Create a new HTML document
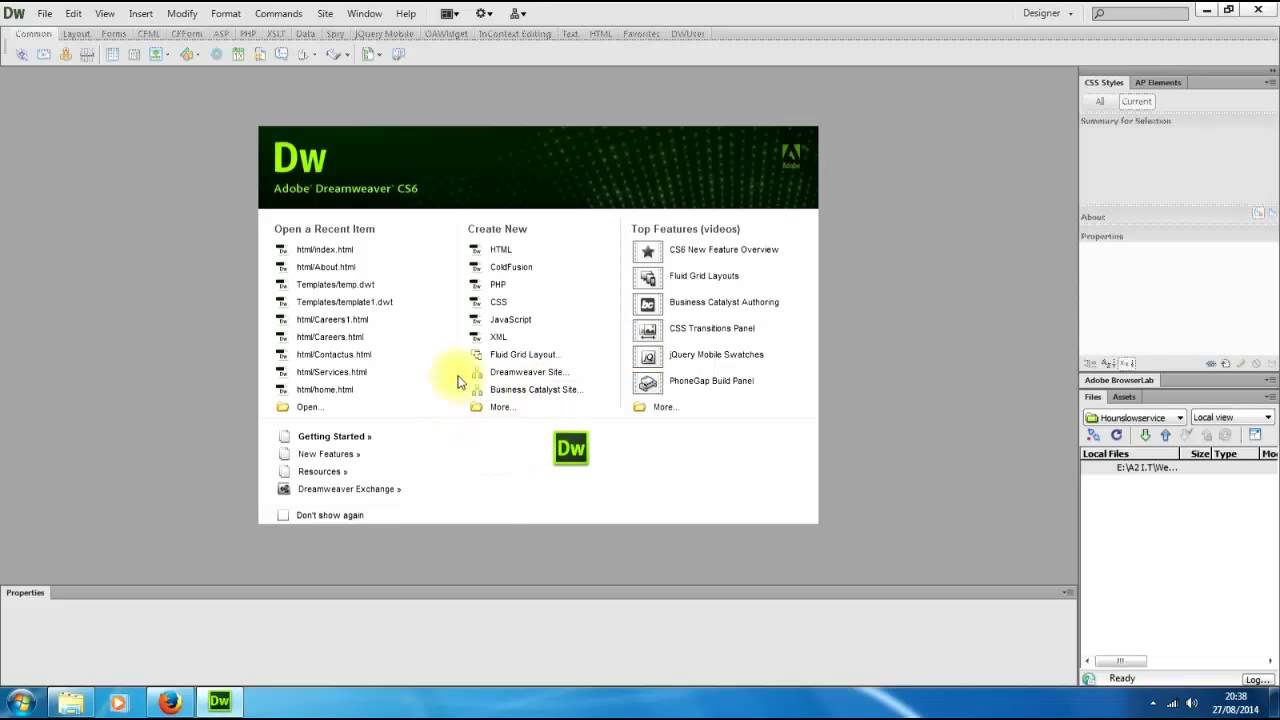Screen dimensions: 1280x720 501,250
